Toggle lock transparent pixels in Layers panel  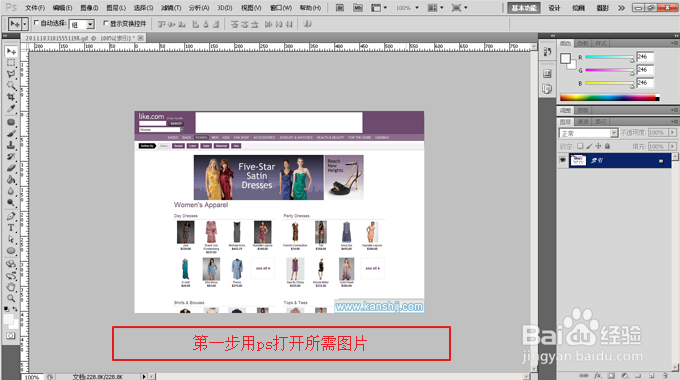point(580,146)
